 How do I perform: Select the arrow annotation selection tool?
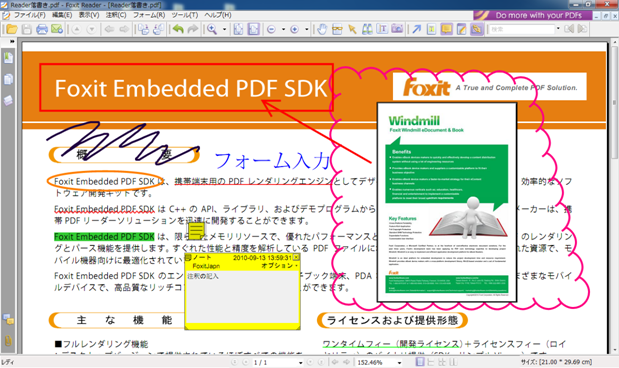click(352, 29)
